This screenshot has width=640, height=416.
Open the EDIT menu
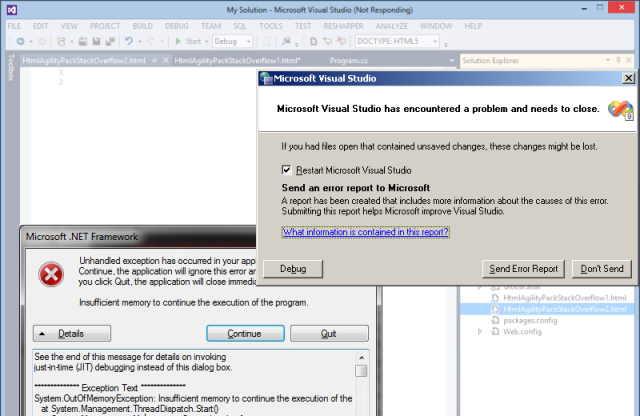point(40,26)
